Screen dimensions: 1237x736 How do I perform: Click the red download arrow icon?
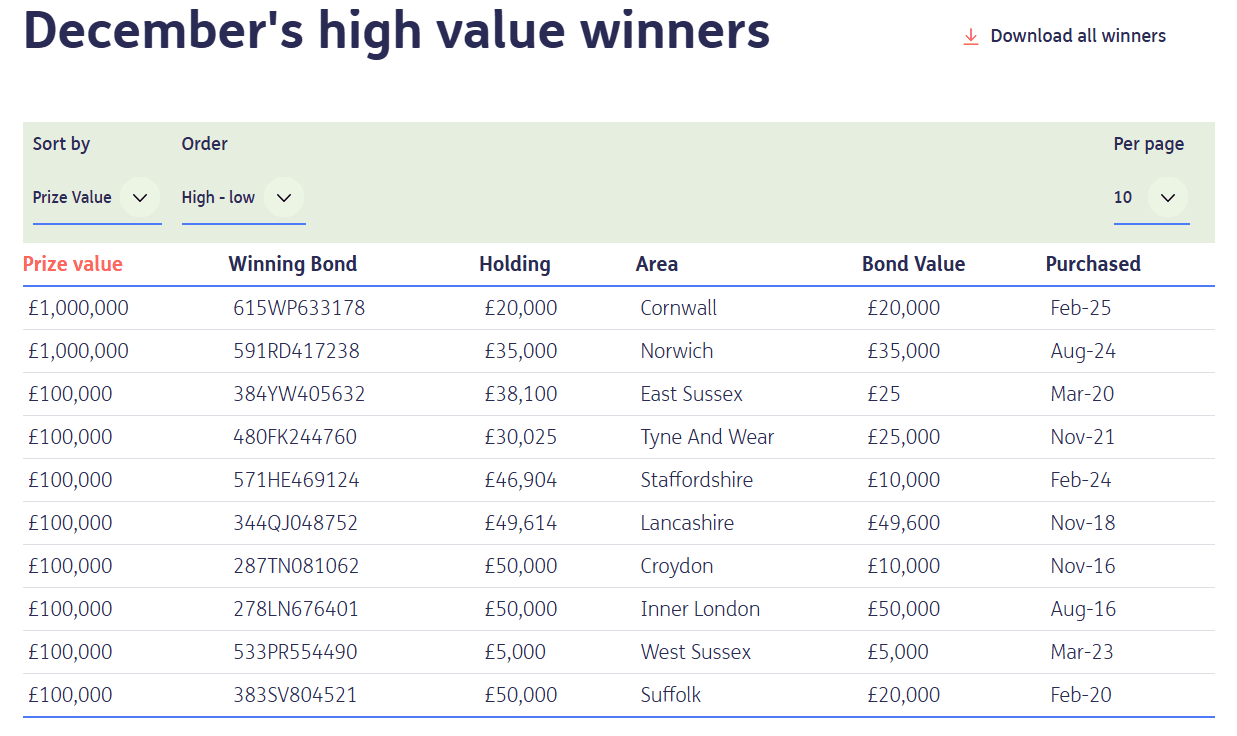pyautogui.click(x=970, y=37)
